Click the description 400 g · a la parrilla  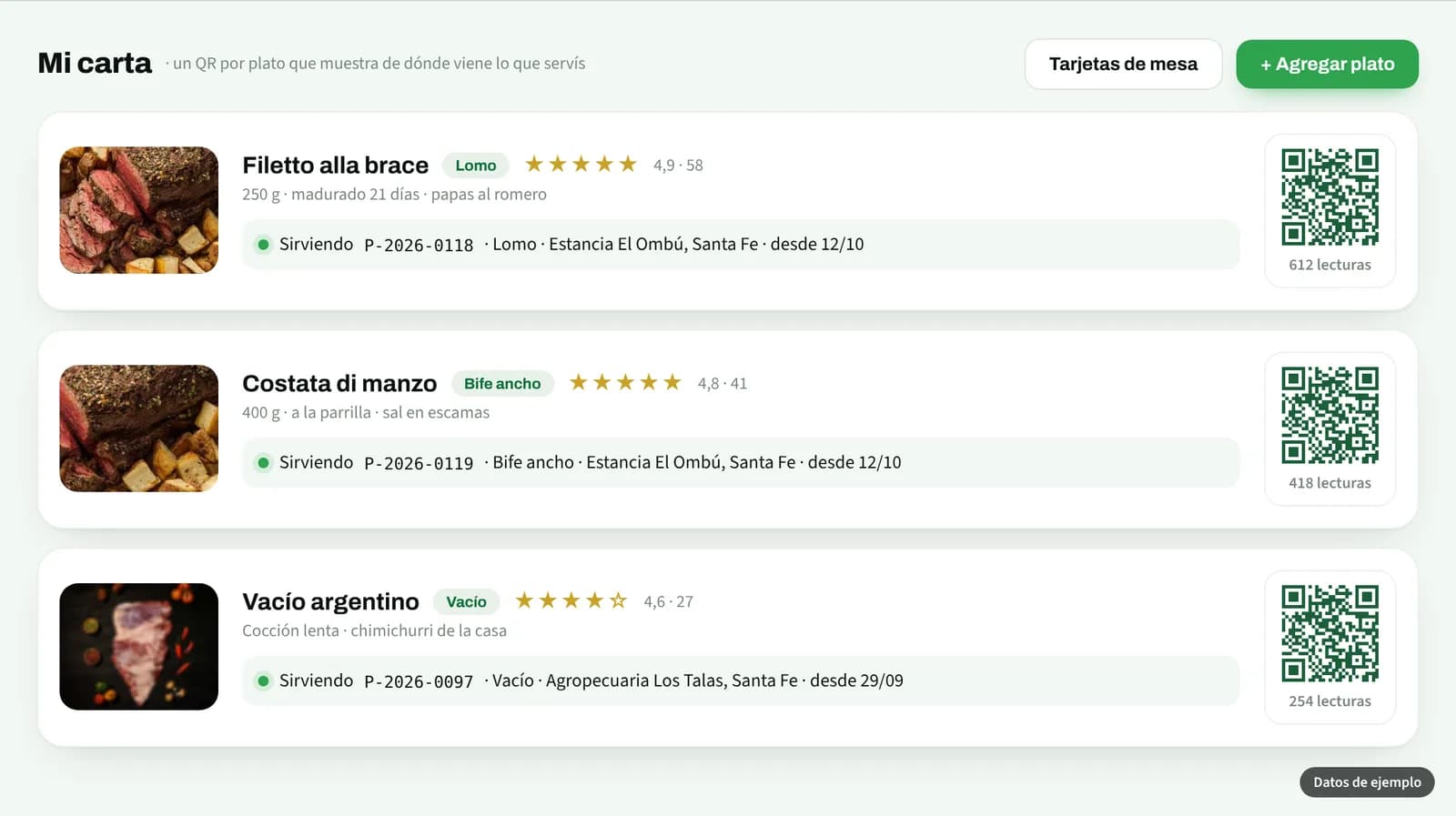click(x=307, y=412)
